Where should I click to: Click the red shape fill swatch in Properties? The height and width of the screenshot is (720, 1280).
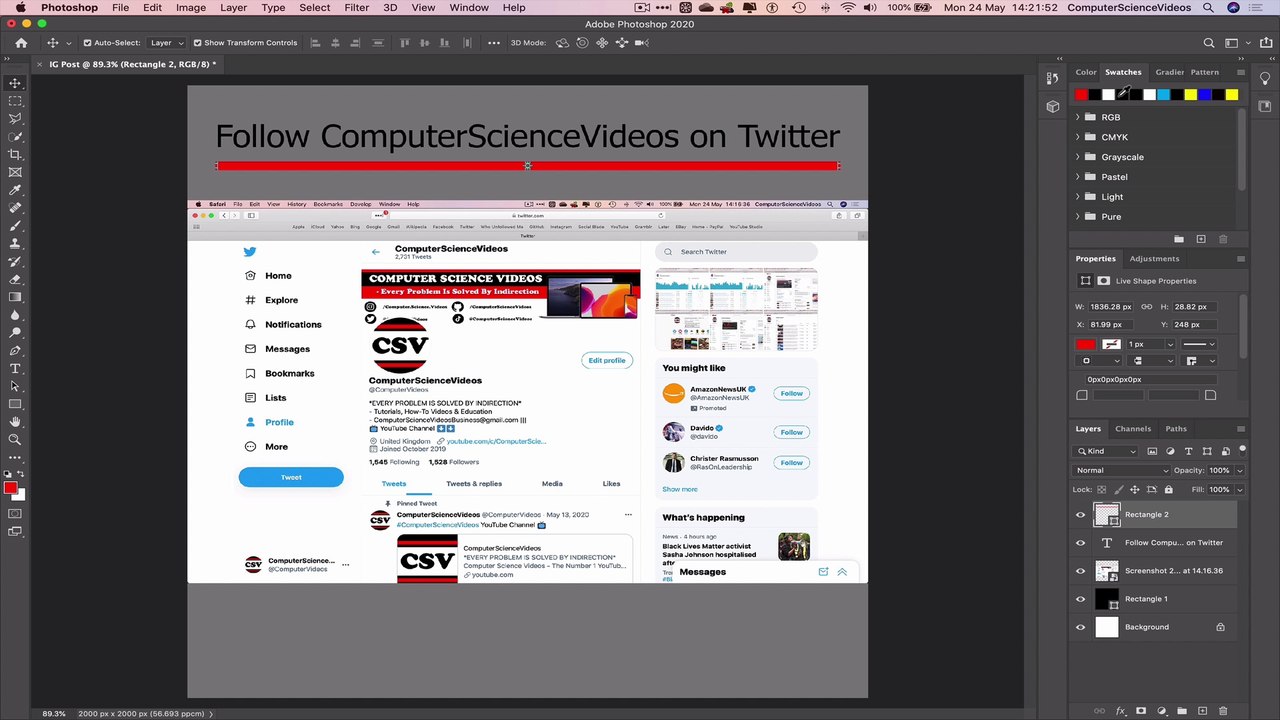1085,344
